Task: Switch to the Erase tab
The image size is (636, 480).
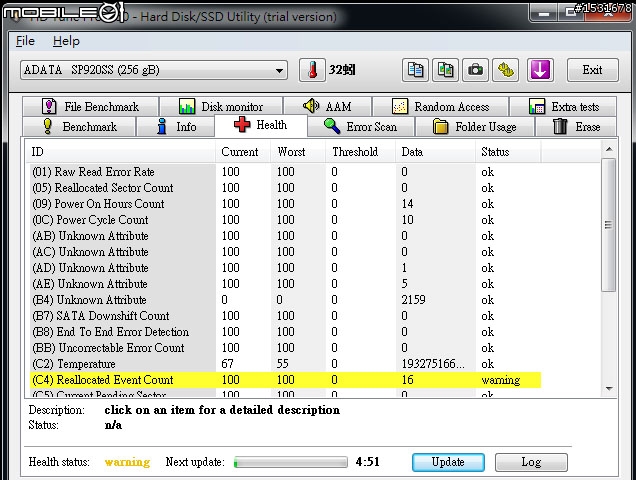Action: coord(576,127)
